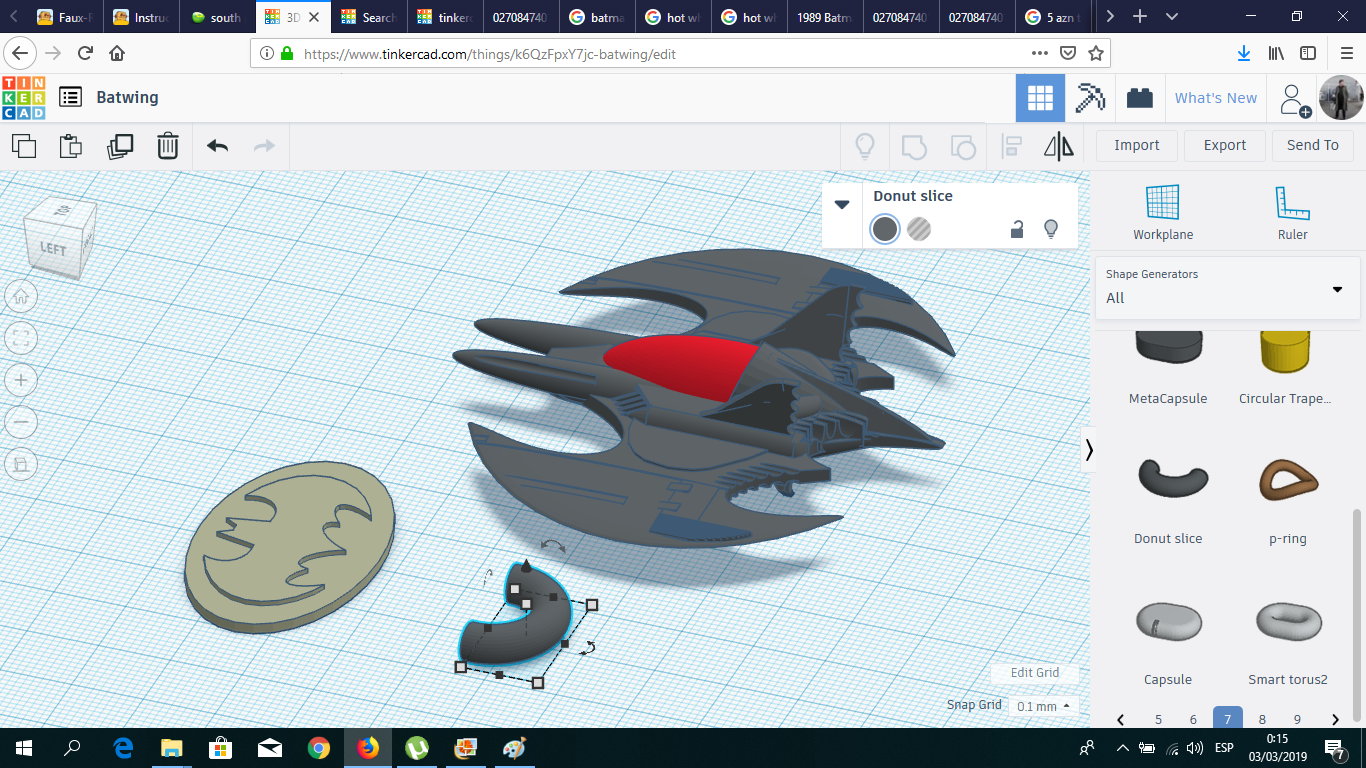Screen dimensions: 1366x768
Task: Click the invite collaborator icon
Action: point(1293,98)
